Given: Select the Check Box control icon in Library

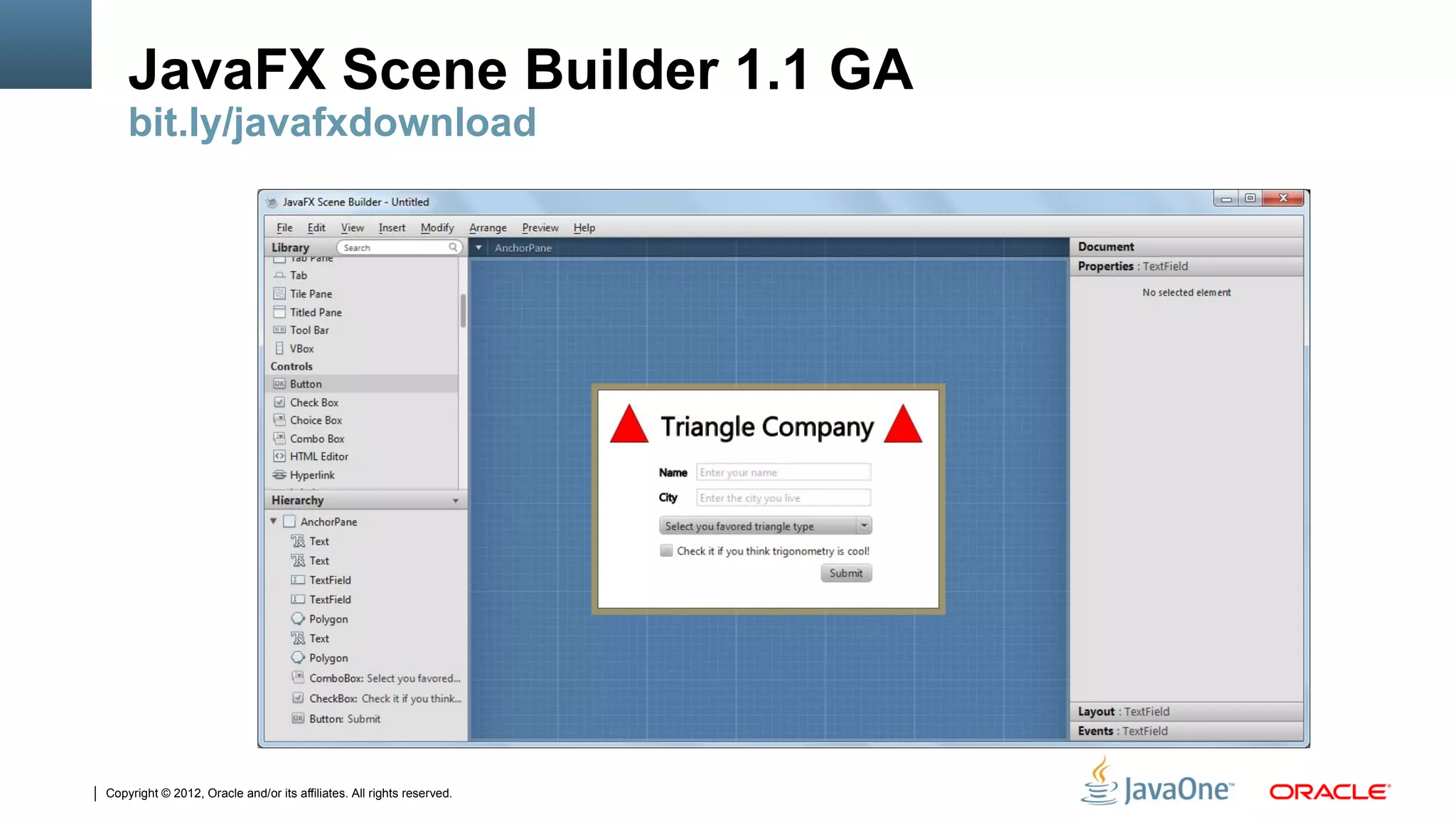Looking at the screenshot, I should pos(279,402).
